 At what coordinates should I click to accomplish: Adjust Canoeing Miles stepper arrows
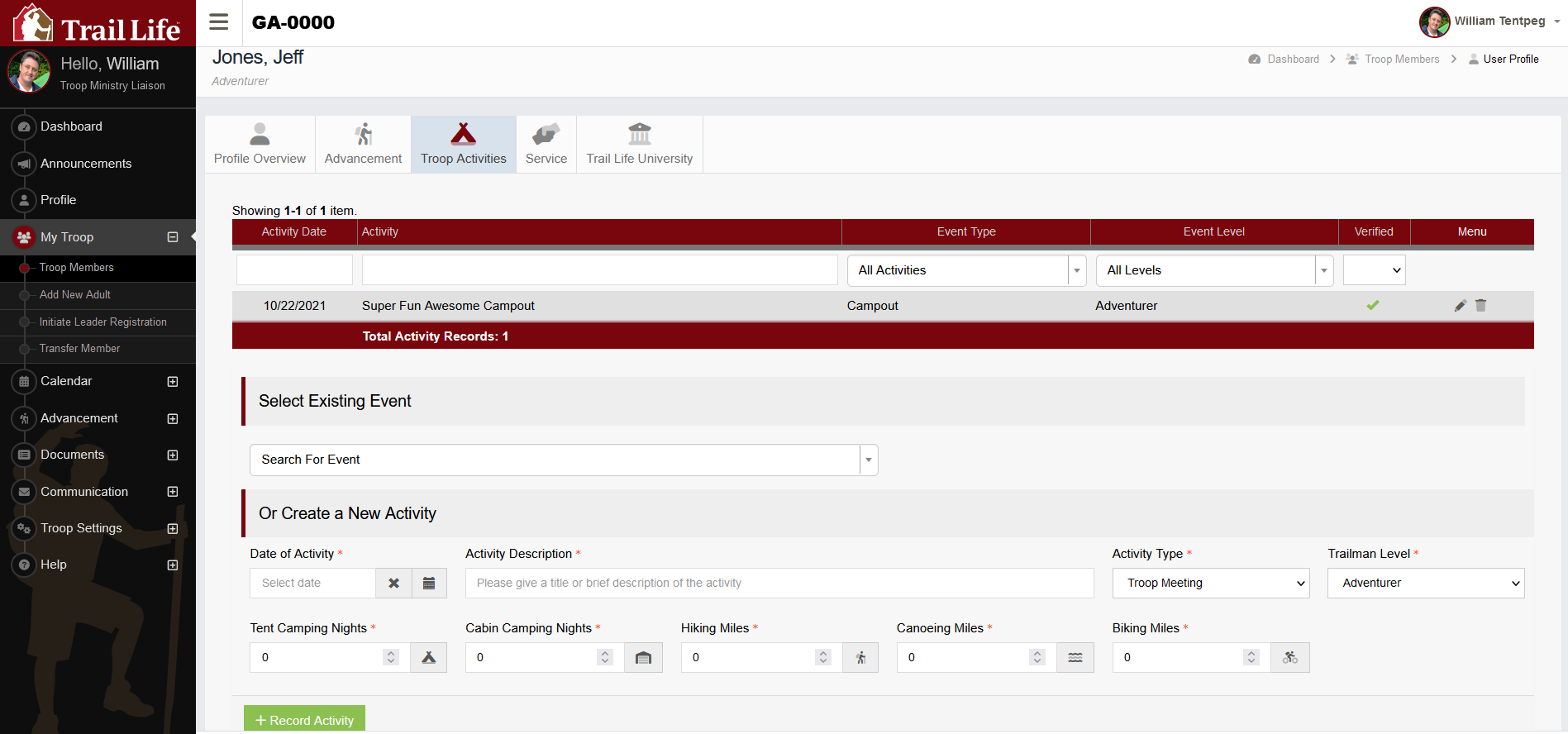point(1037,658)
